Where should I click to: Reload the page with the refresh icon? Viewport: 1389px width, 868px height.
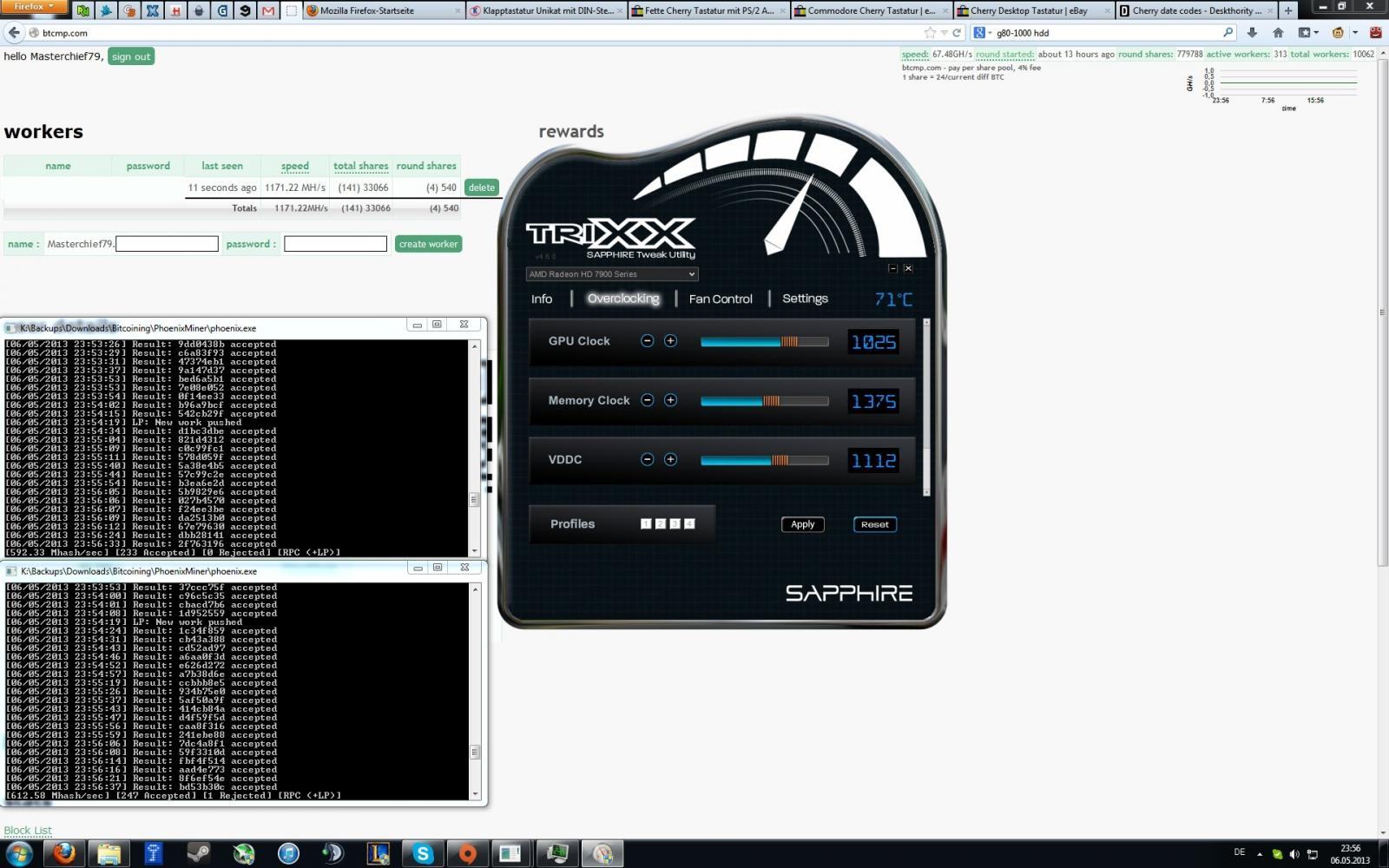point(957,33)
